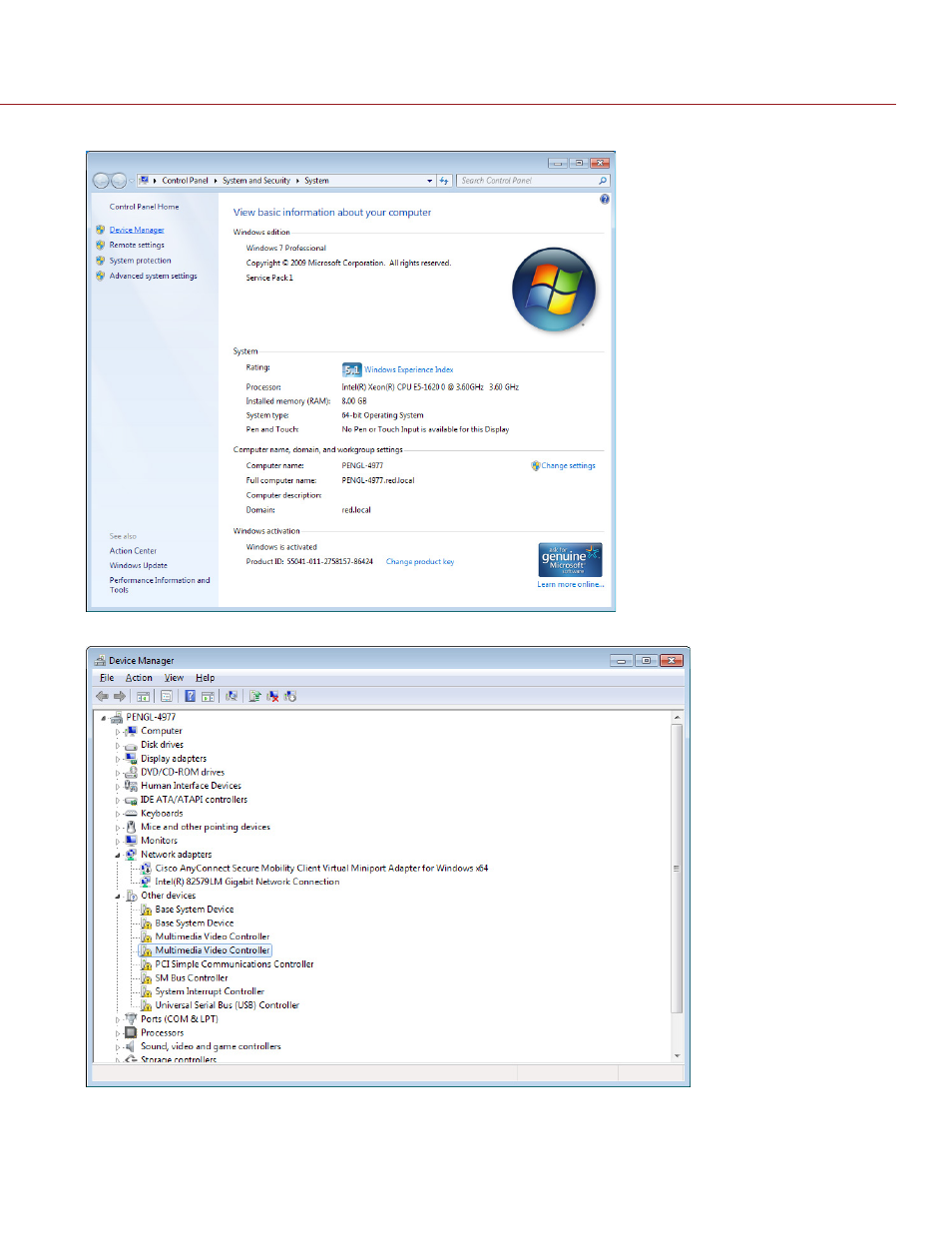Viewport: 952px width, 1233px height.
Task: Collapse the Network adapters node
Action: [x=117, y=856]
